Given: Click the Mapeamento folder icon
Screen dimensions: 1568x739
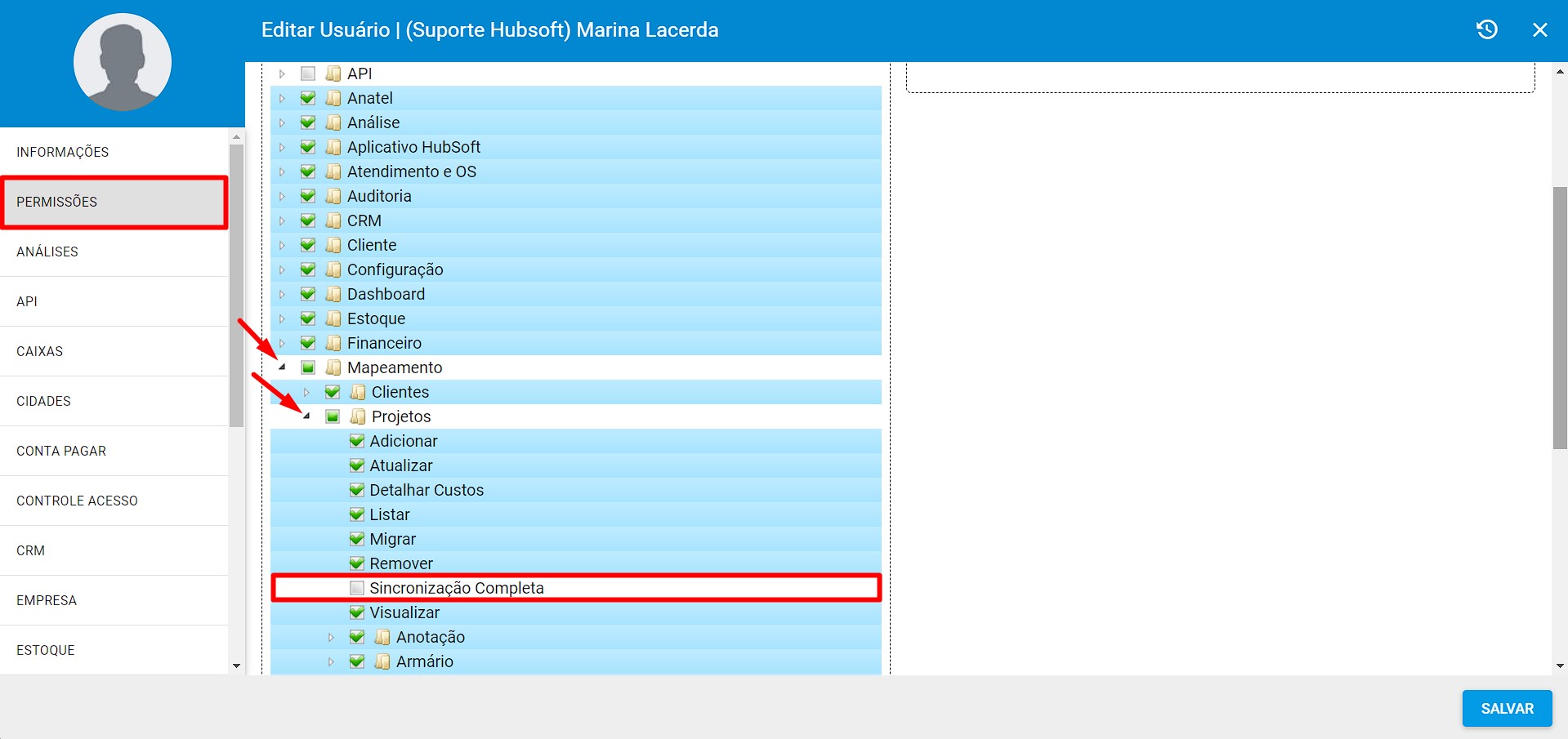Looking at the screenshot, I should (333, 367).
